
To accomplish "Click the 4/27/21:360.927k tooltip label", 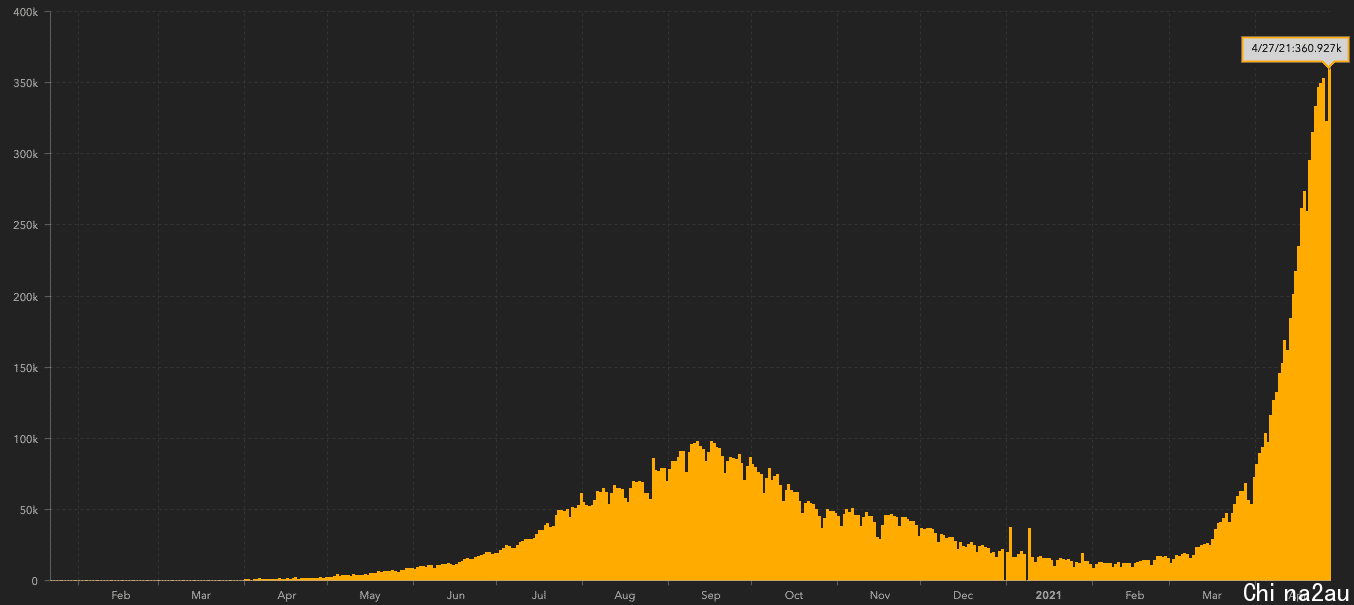I will (1295, 49).
